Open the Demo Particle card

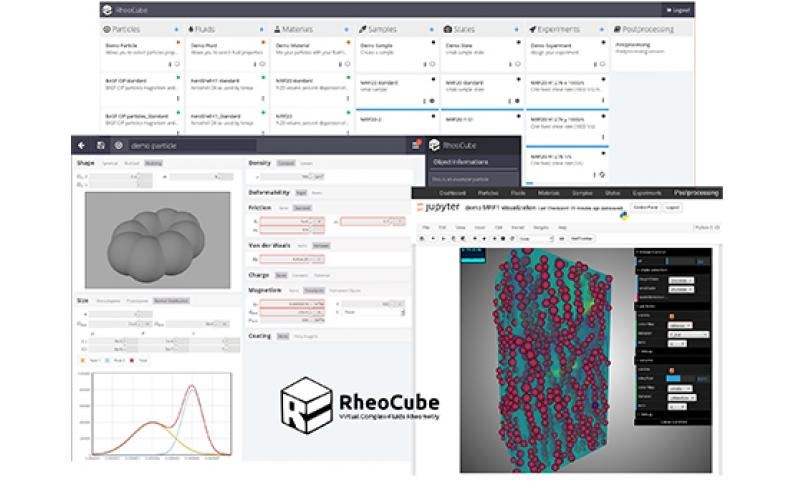pos(142,54)
